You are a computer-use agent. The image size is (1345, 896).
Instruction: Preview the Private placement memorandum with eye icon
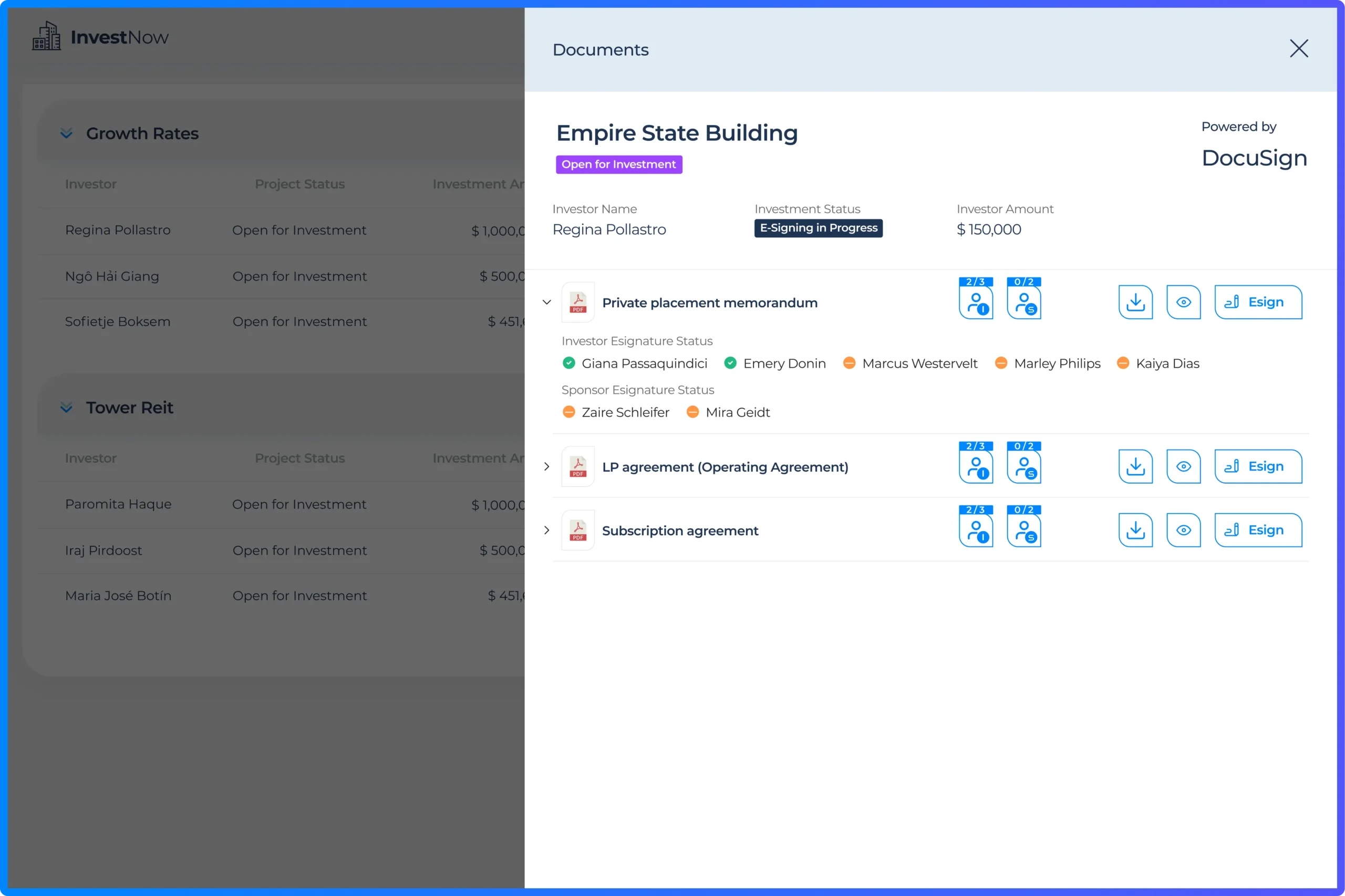pos(1183,303)
